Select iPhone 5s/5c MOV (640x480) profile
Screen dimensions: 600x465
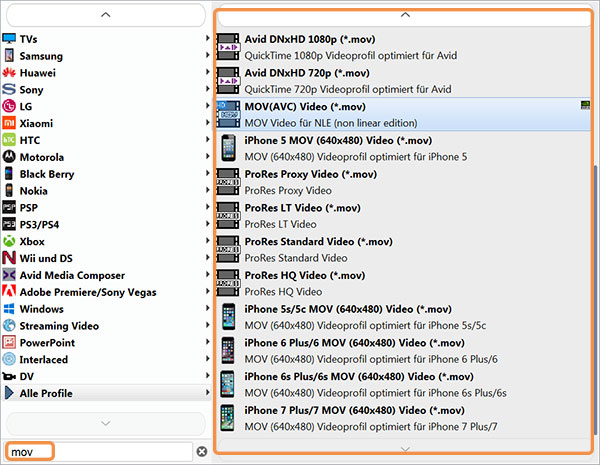click(404, 317)
